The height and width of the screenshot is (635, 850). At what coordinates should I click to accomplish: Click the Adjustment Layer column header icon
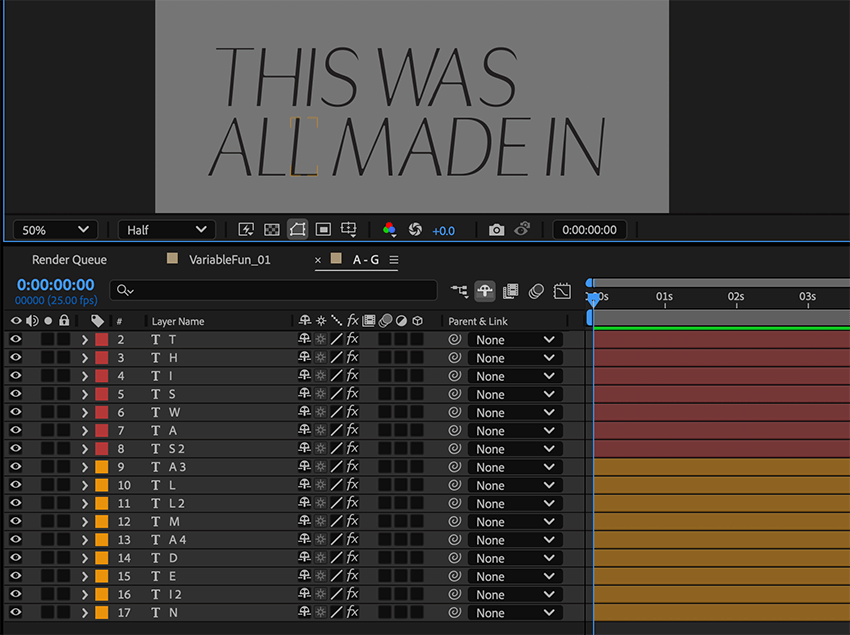point(401,321)
